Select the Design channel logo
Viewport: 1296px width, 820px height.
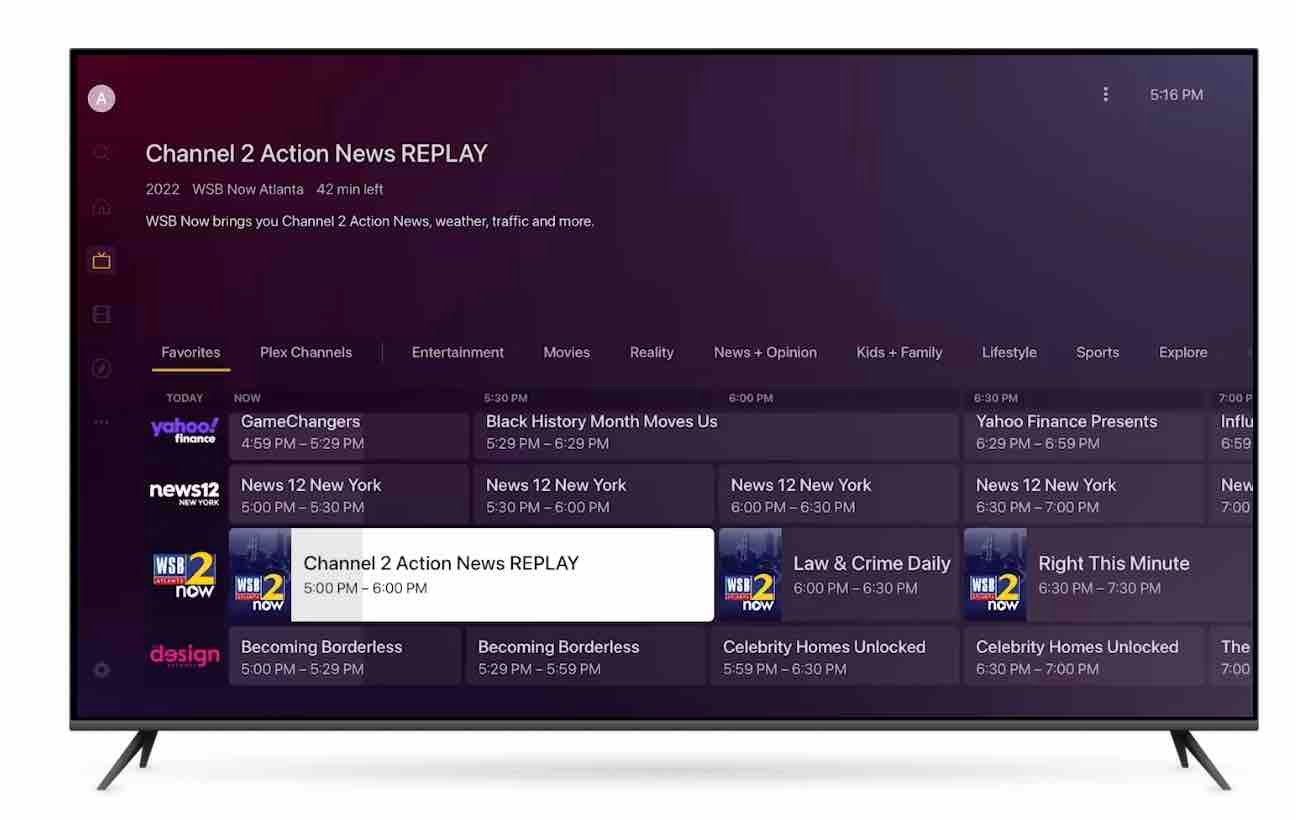point(184,656)
